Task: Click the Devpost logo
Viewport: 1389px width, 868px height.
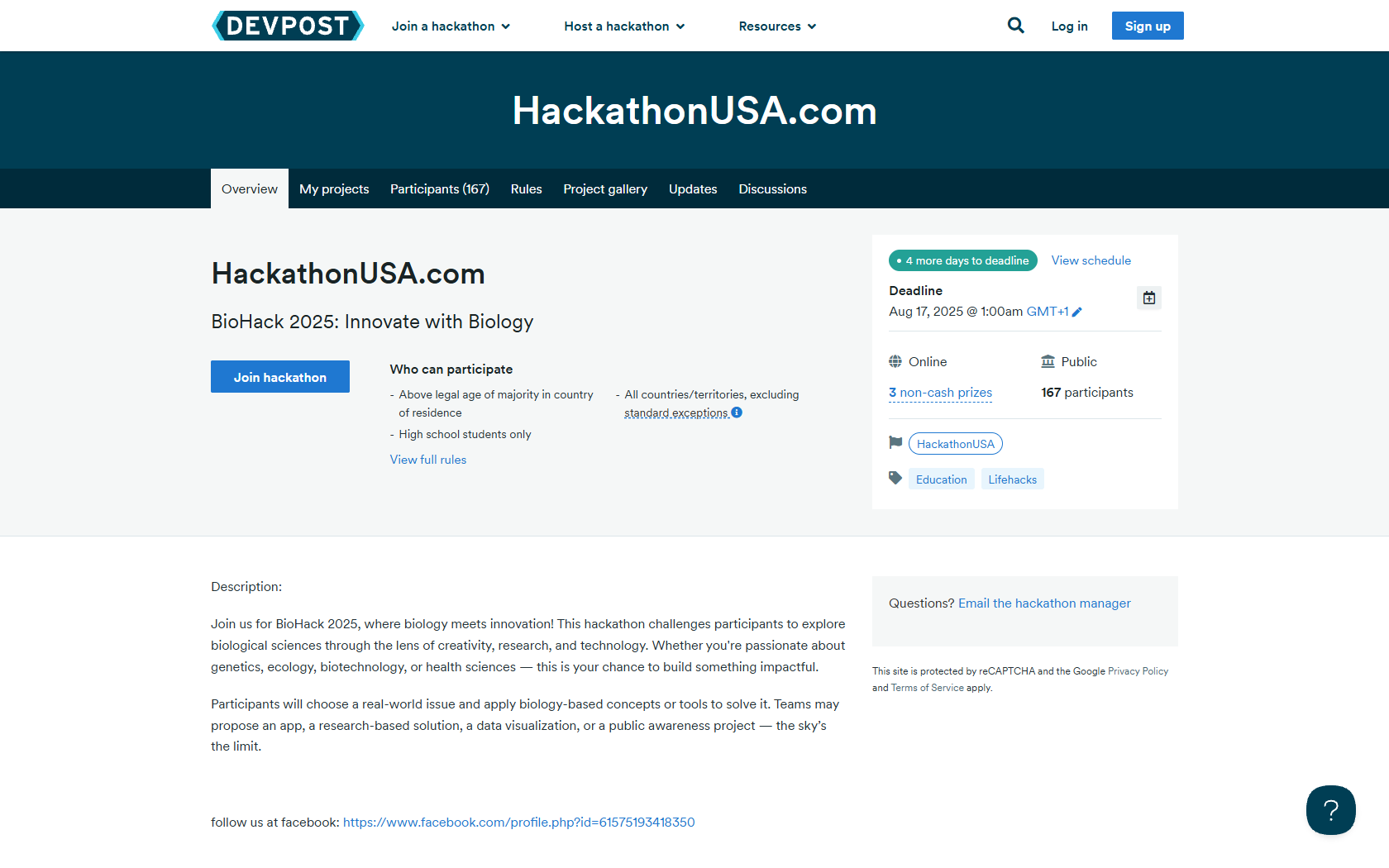Action: tap(288, 26)
